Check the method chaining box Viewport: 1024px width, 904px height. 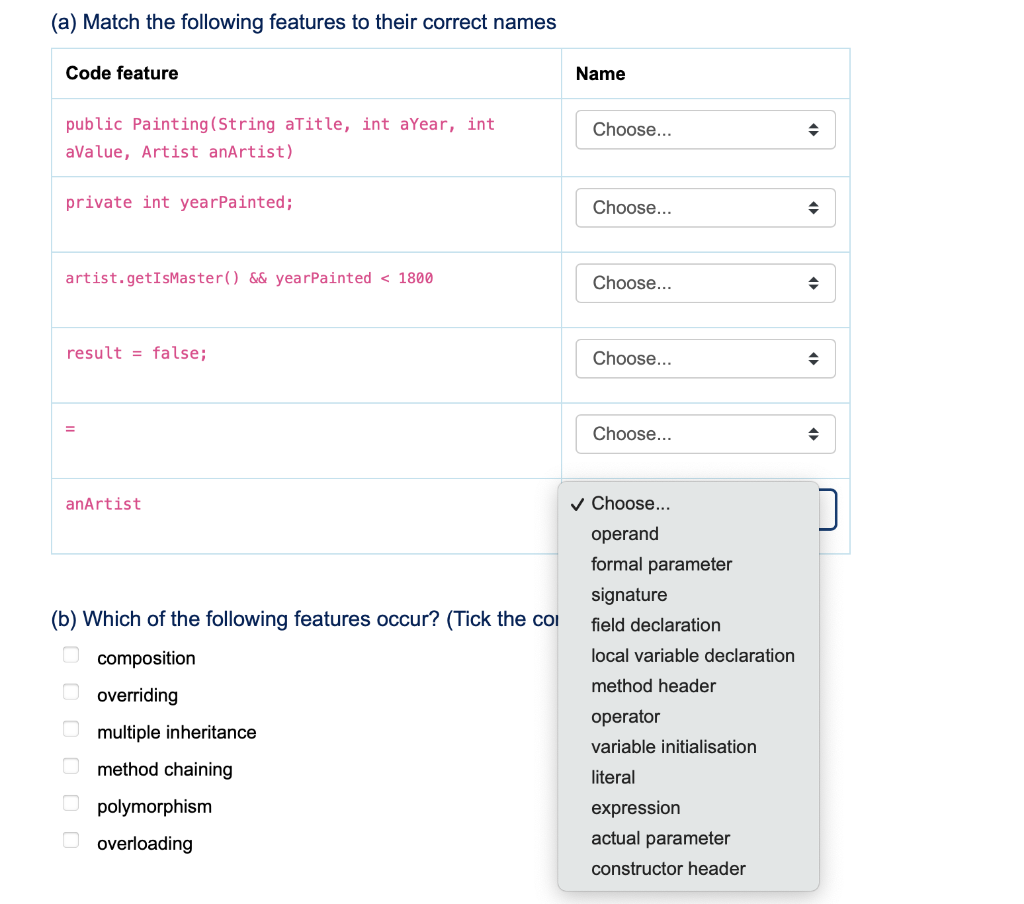pos(71,766)
